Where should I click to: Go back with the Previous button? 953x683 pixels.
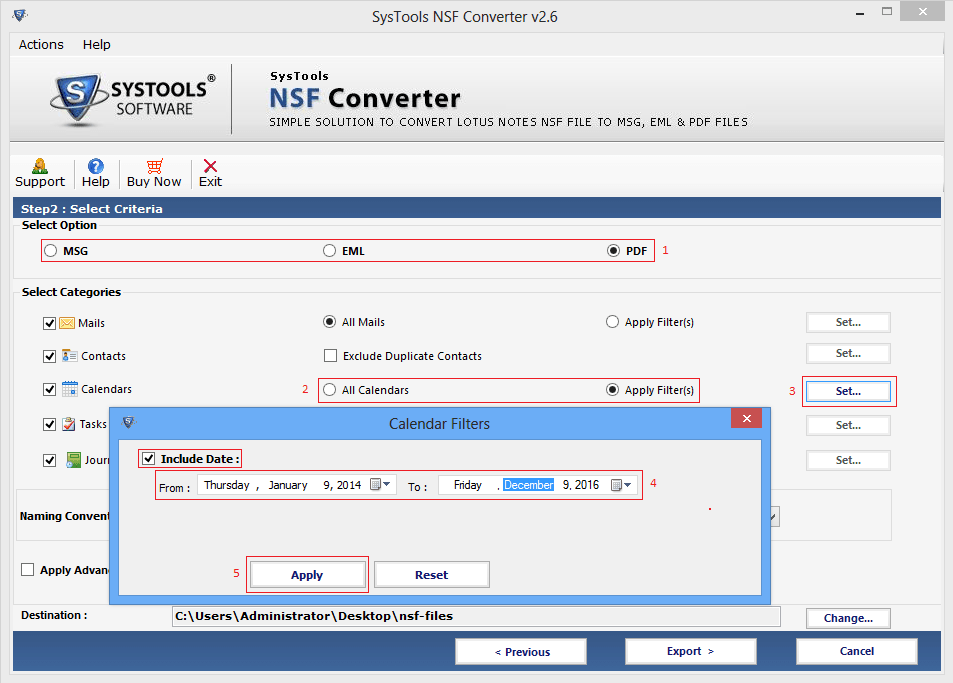(x=521, y=651)
